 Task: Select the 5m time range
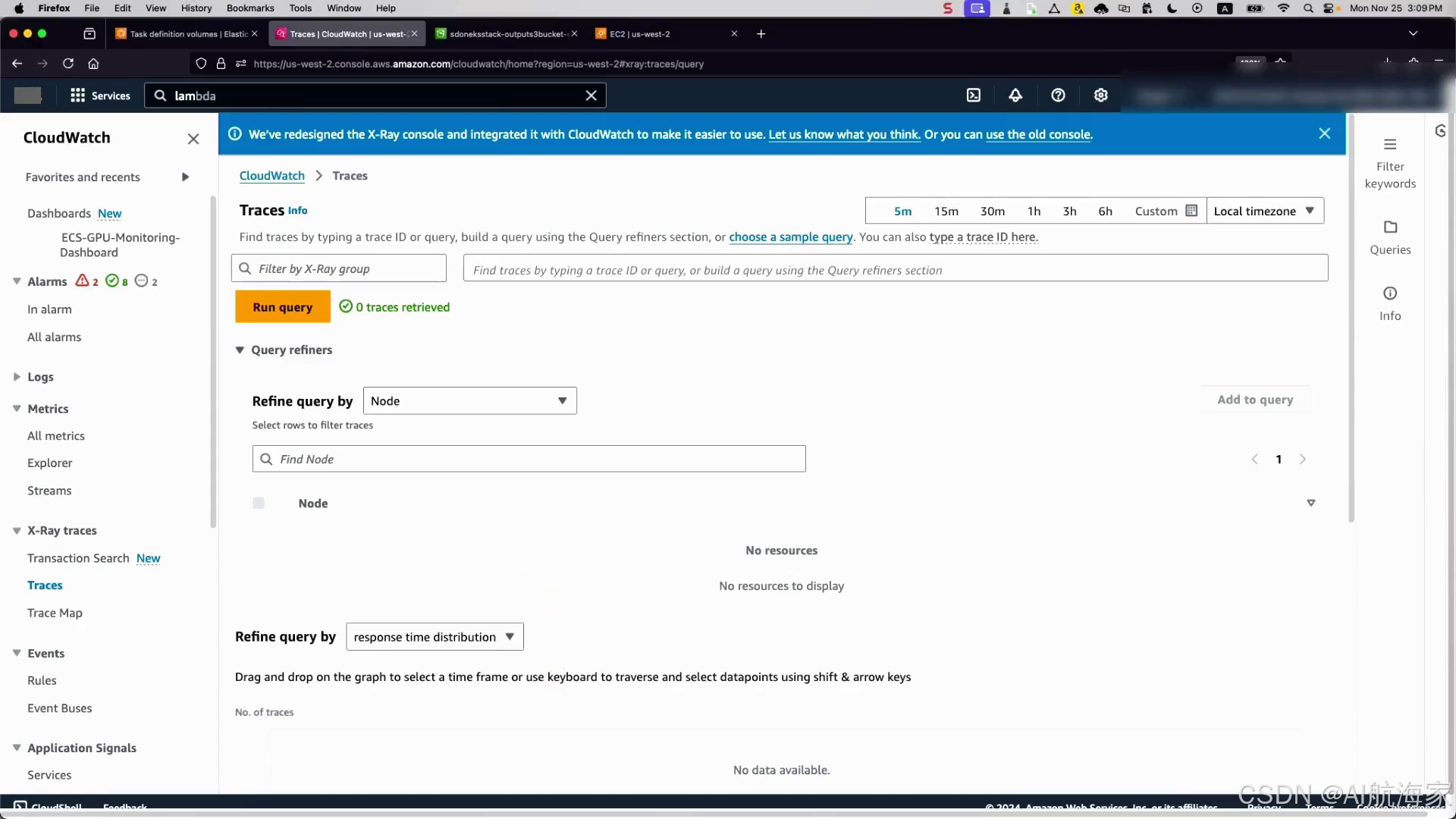click(x=902, y=212)
